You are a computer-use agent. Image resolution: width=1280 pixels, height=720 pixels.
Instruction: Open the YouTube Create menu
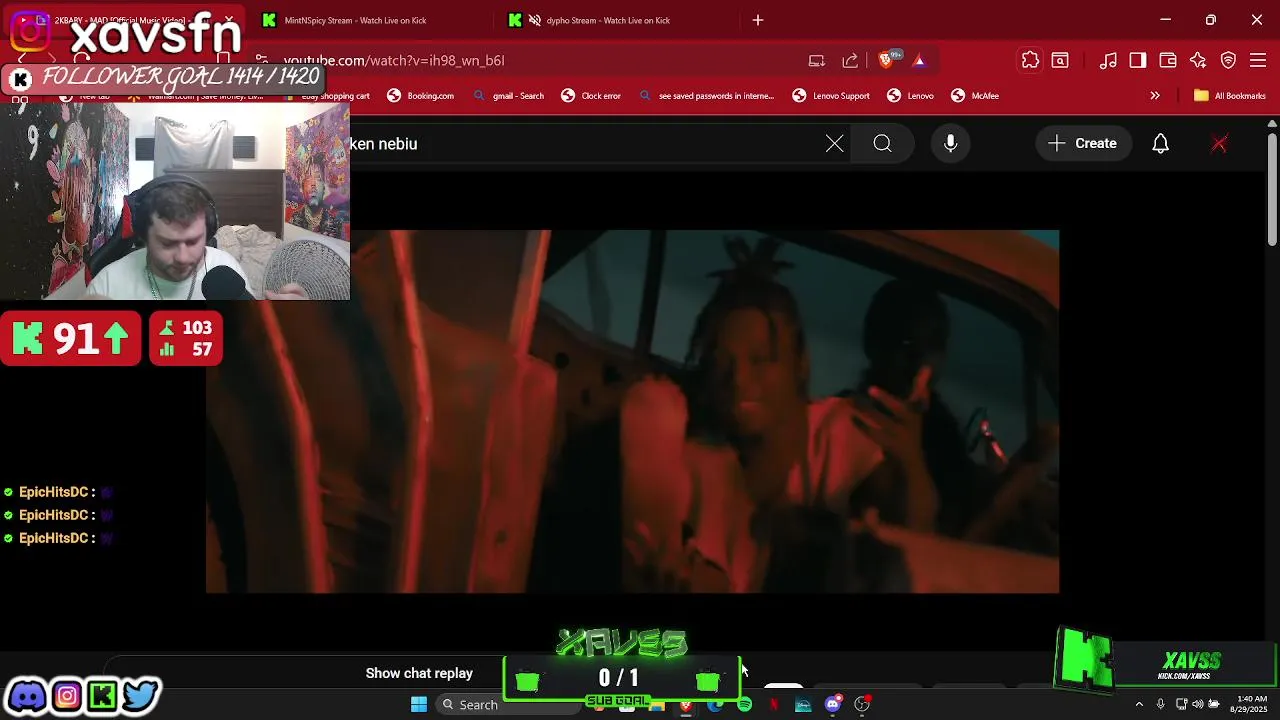pos(1083,144)
